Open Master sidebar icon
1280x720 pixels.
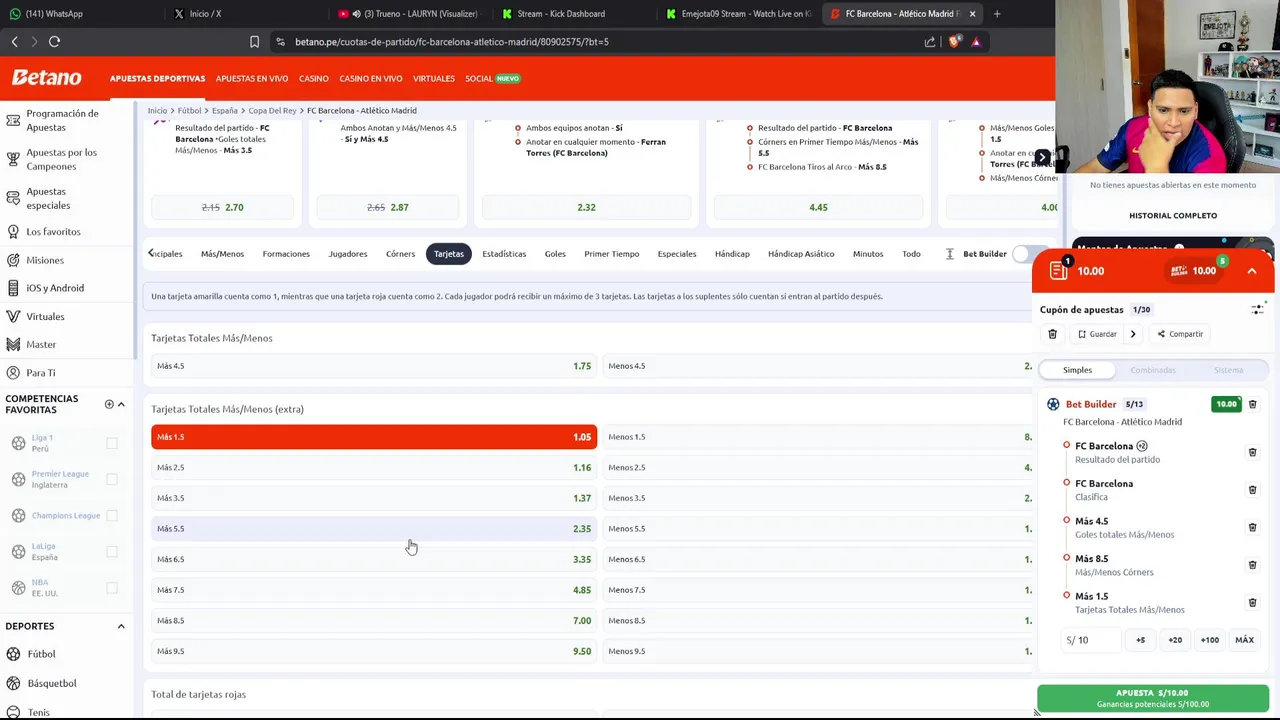click(x=13, y=344)
